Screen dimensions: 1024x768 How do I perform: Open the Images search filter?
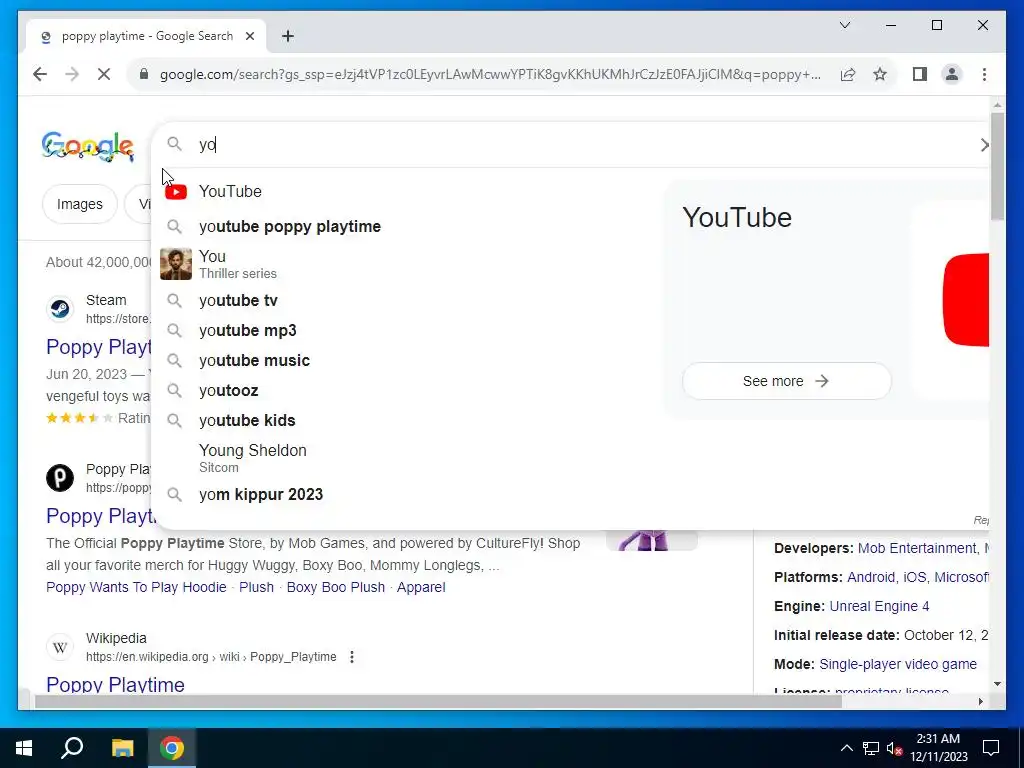click(x=80, y=204)
